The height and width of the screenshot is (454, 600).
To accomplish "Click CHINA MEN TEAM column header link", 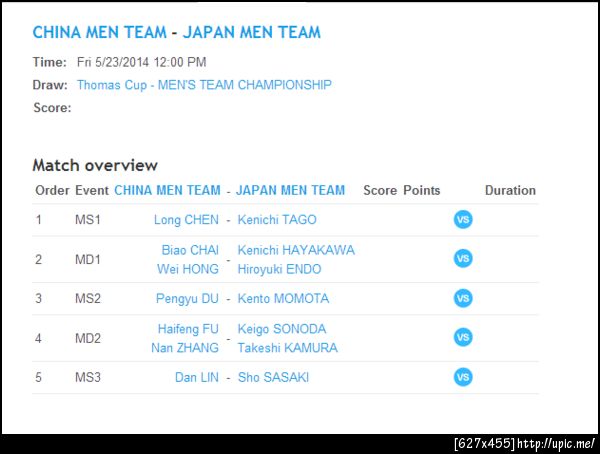I will (x=167, y=190).
